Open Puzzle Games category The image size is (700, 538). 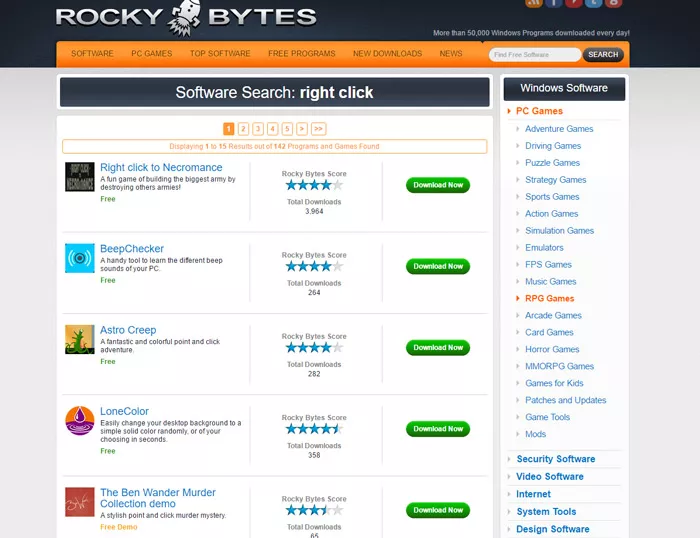tap(552, 163)
